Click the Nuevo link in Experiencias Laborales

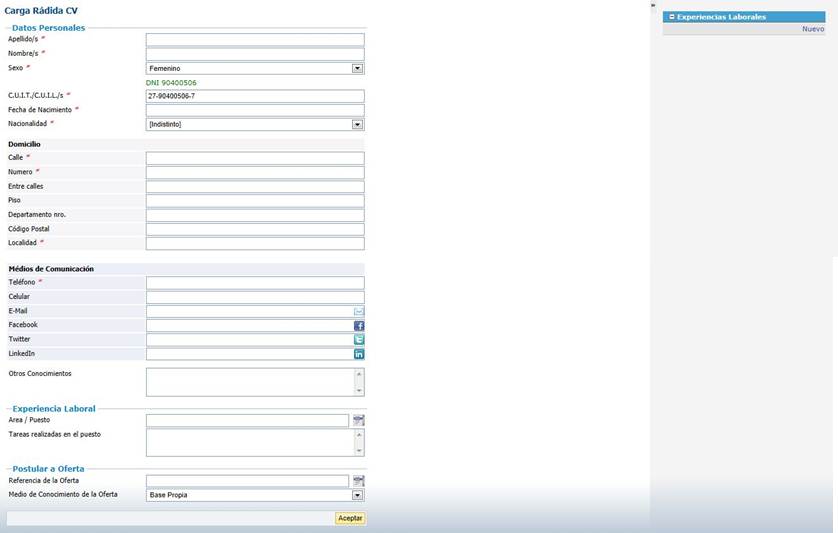pos(812,30)
